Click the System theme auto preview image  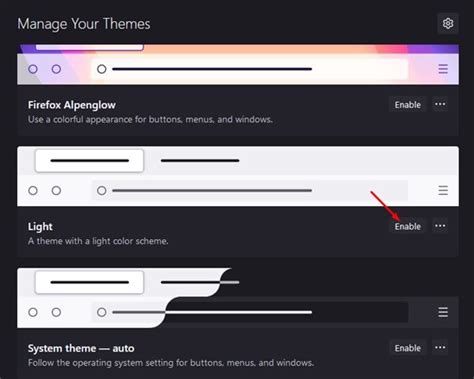pos(238,298)
